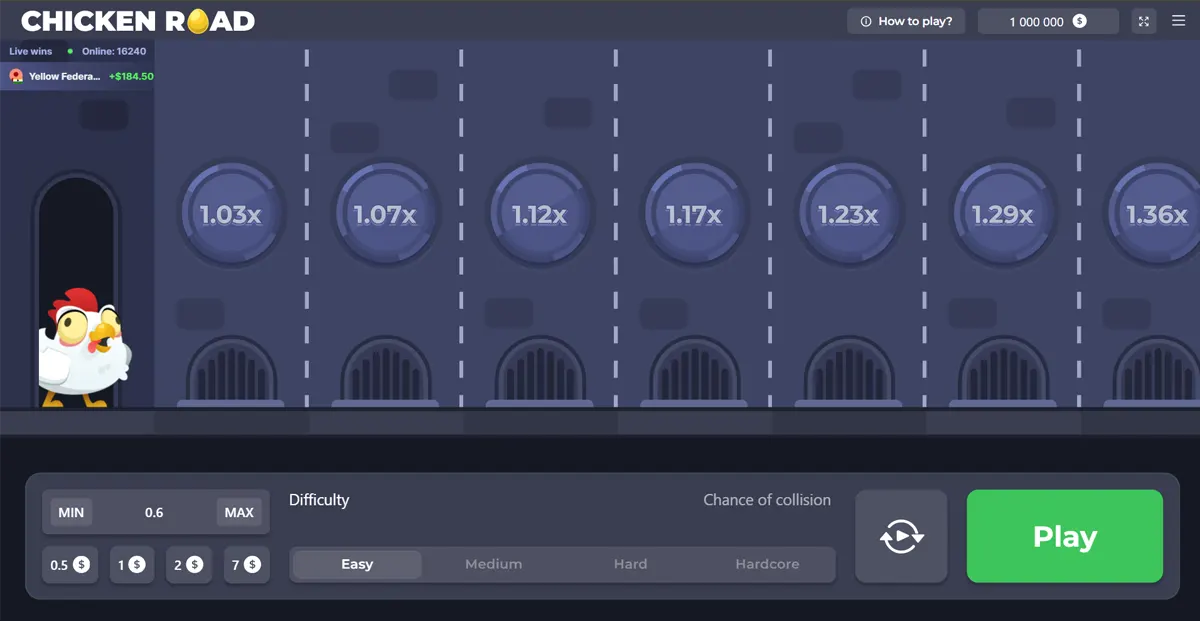Start the game with green Play button
This screenshot has width=1200, height=621.
point(1065,536)
